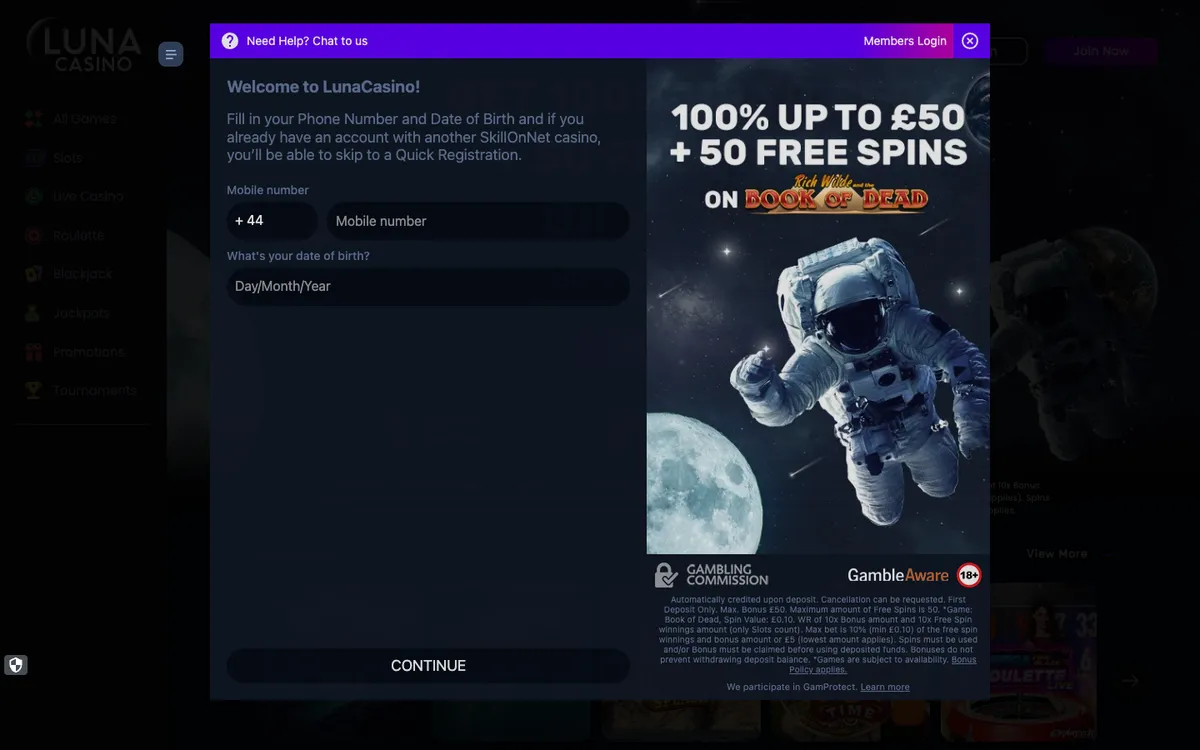1200x750 pixels.
Task: Open Slots in the sidebar
Action: (x=68, y=158)
